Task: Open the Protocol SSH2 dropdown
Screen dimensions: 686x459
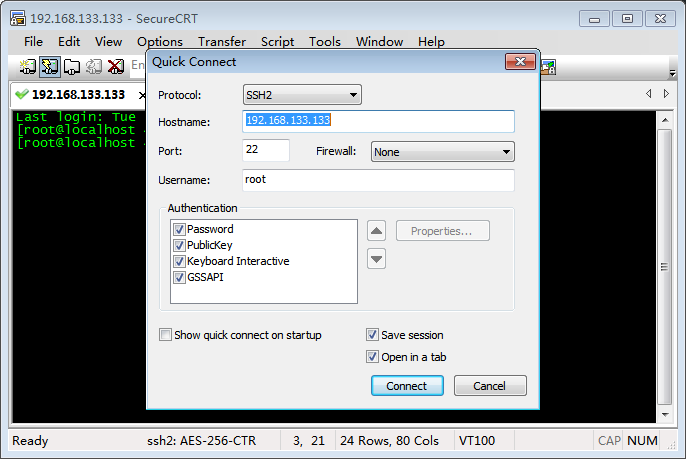Action: 302,95
